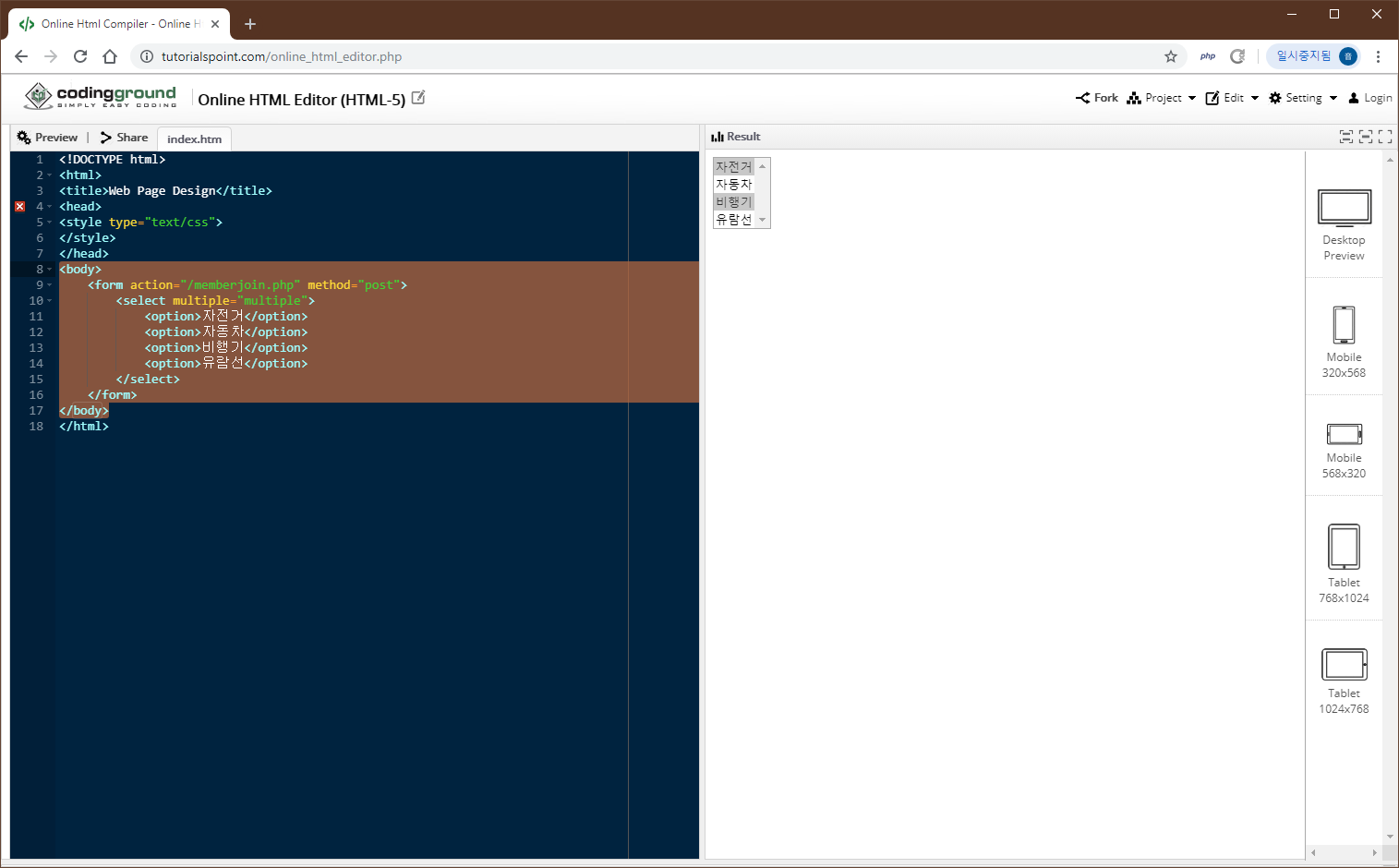Viewport: 1399px width, 868px height.
Task: Click the codingground logo
Action: (x=100, y=95)
